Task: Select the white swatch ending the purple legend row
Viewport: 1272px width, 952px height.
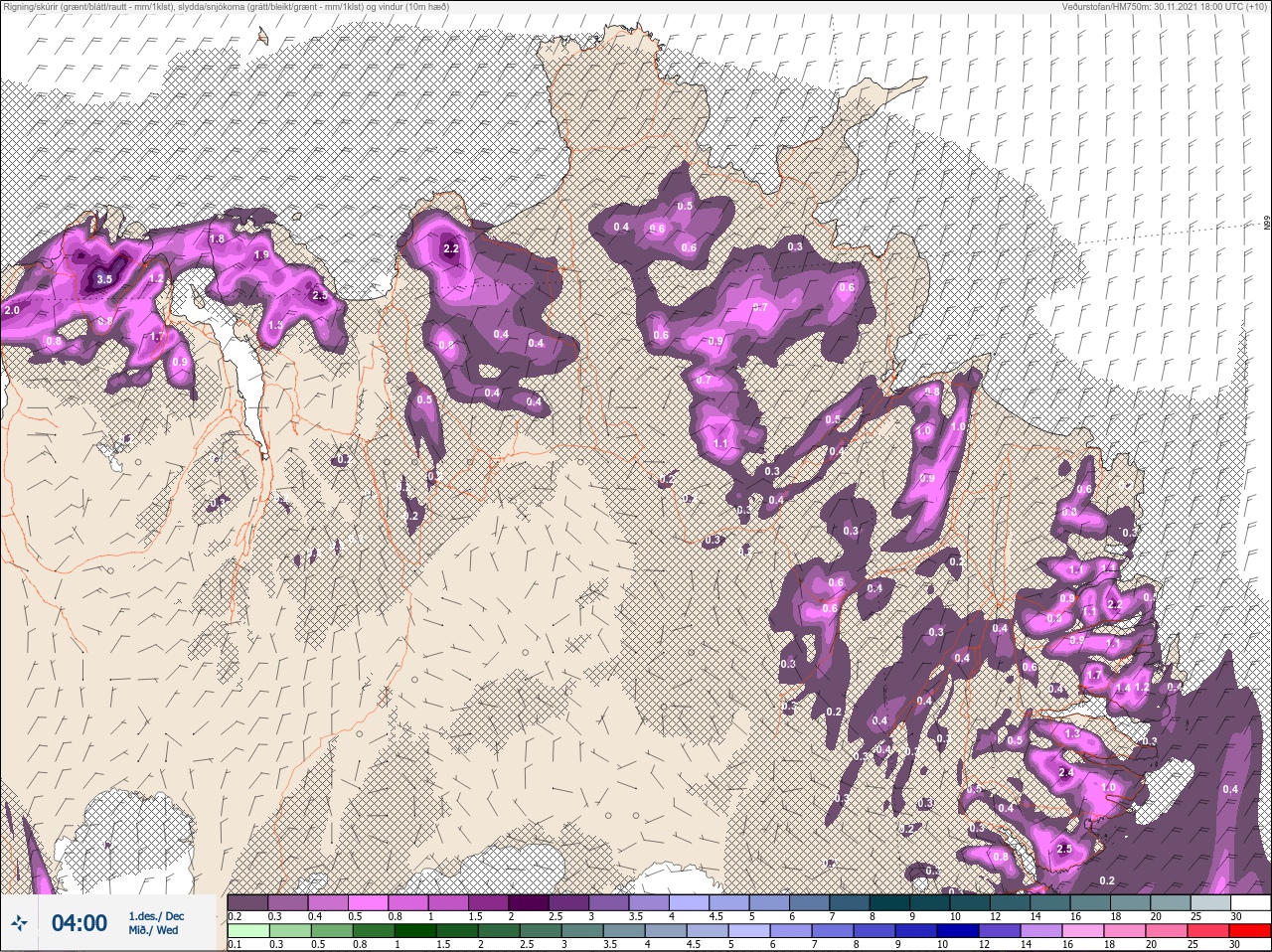Action: pos(1250,902)
